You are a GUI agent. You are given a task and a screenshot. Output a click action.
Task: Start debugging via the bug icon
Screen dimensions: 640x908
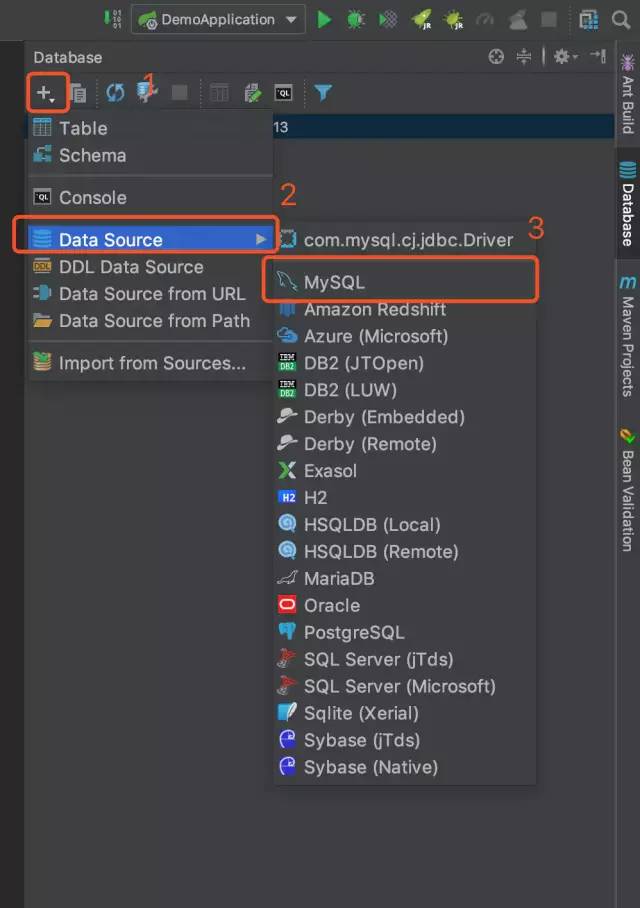click(355, 19)
